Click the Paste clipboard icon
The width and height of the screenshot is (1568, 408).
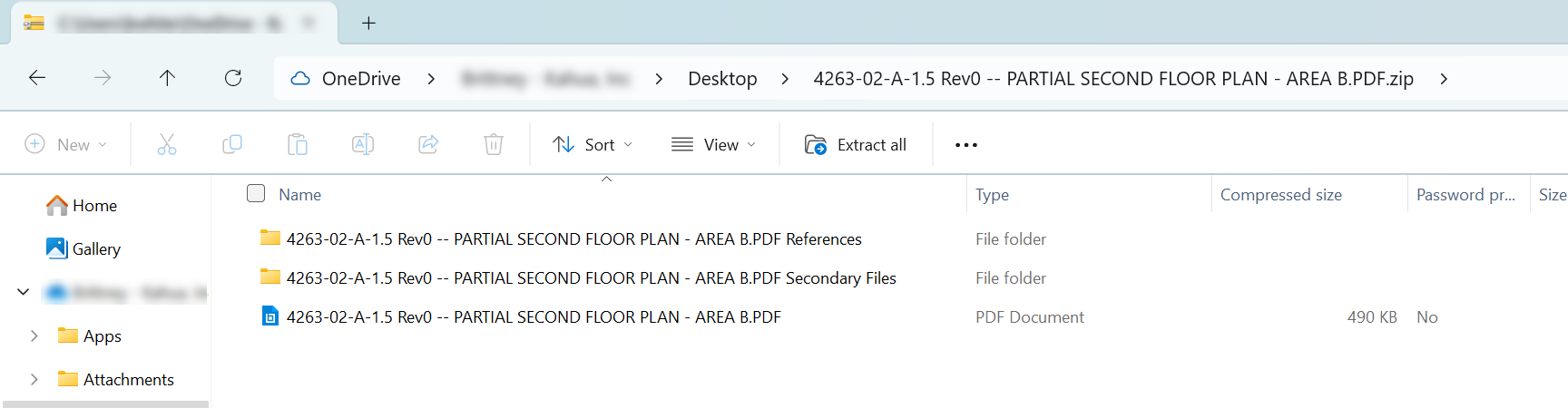(298, 144)
